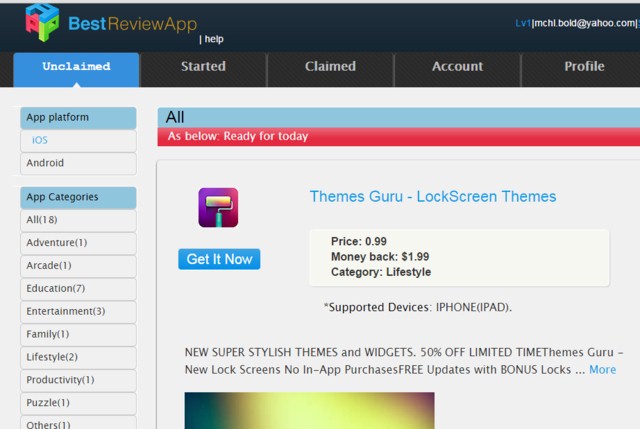Select iOS app platform
The image size is (640, 429).
pos(78,140)
